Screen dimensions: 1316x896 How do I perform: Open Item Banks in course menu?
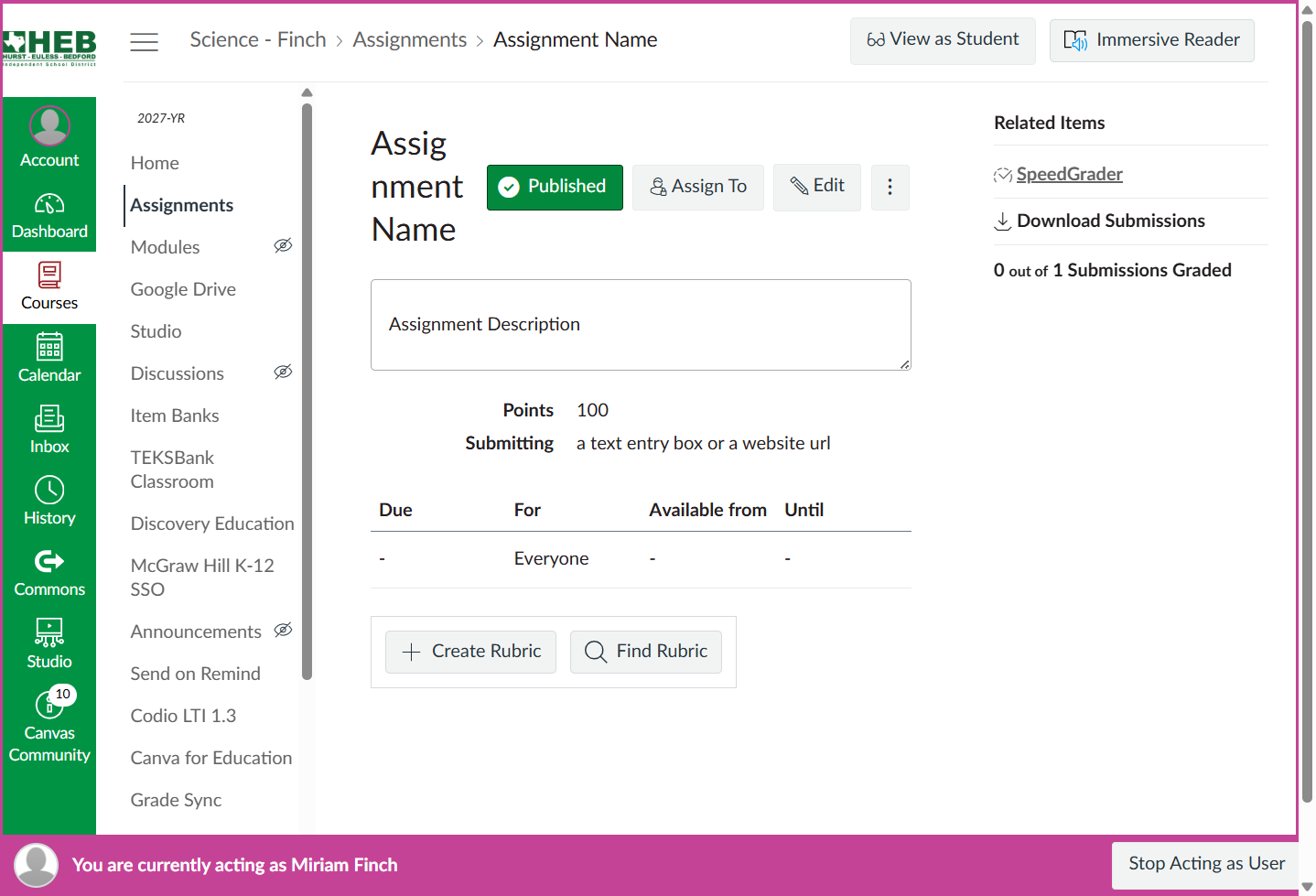[175, 416]
